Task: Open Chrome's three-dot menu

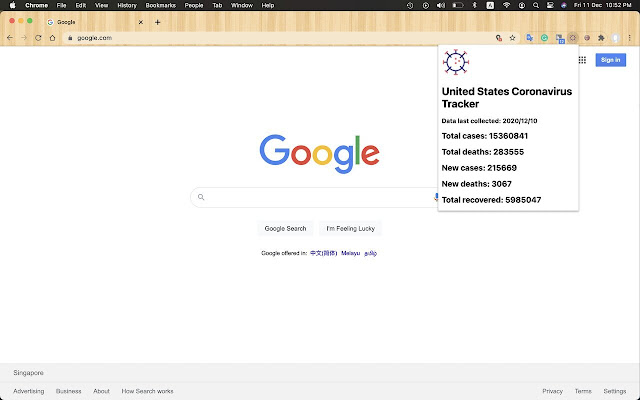Action: point(630,38)
